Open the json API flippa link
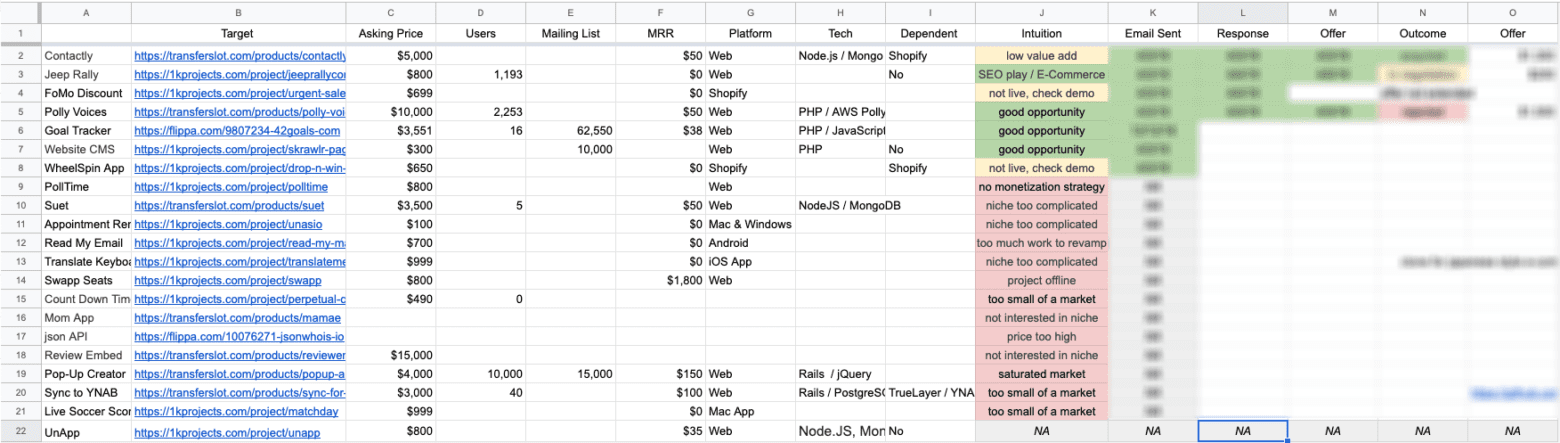The height and width of the screenshot is (443, 1560). pyautogui.click(x=239, y=337)
